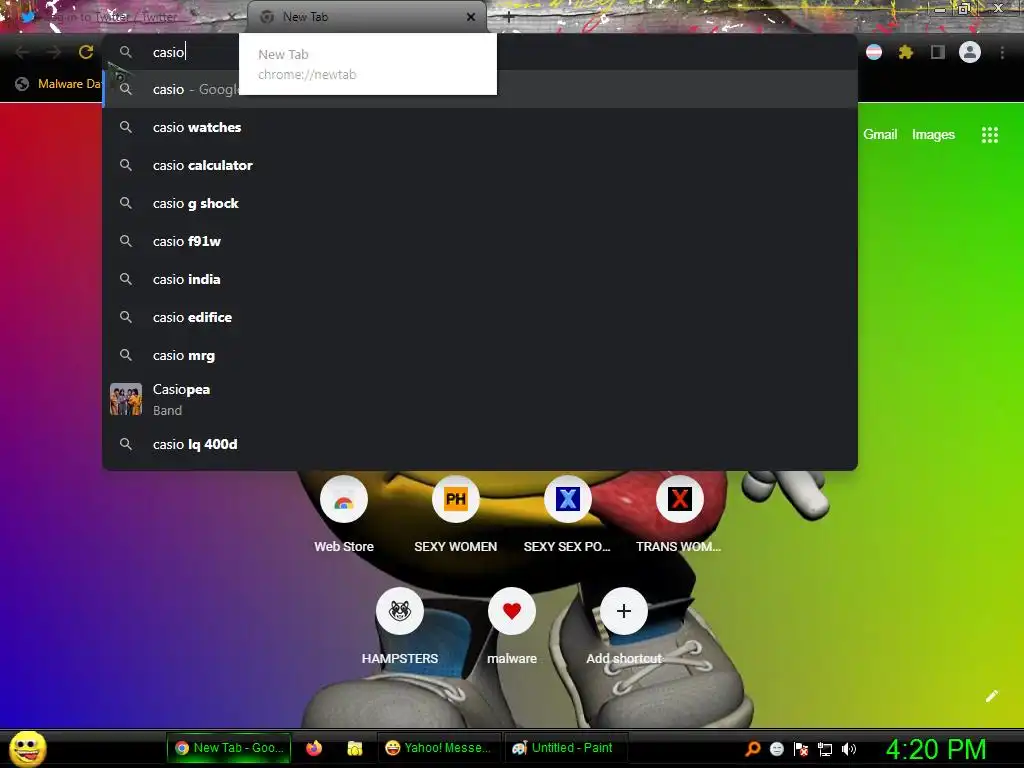Open a new tab with plus button
The image size is (1024, 768).
[509, 18]
